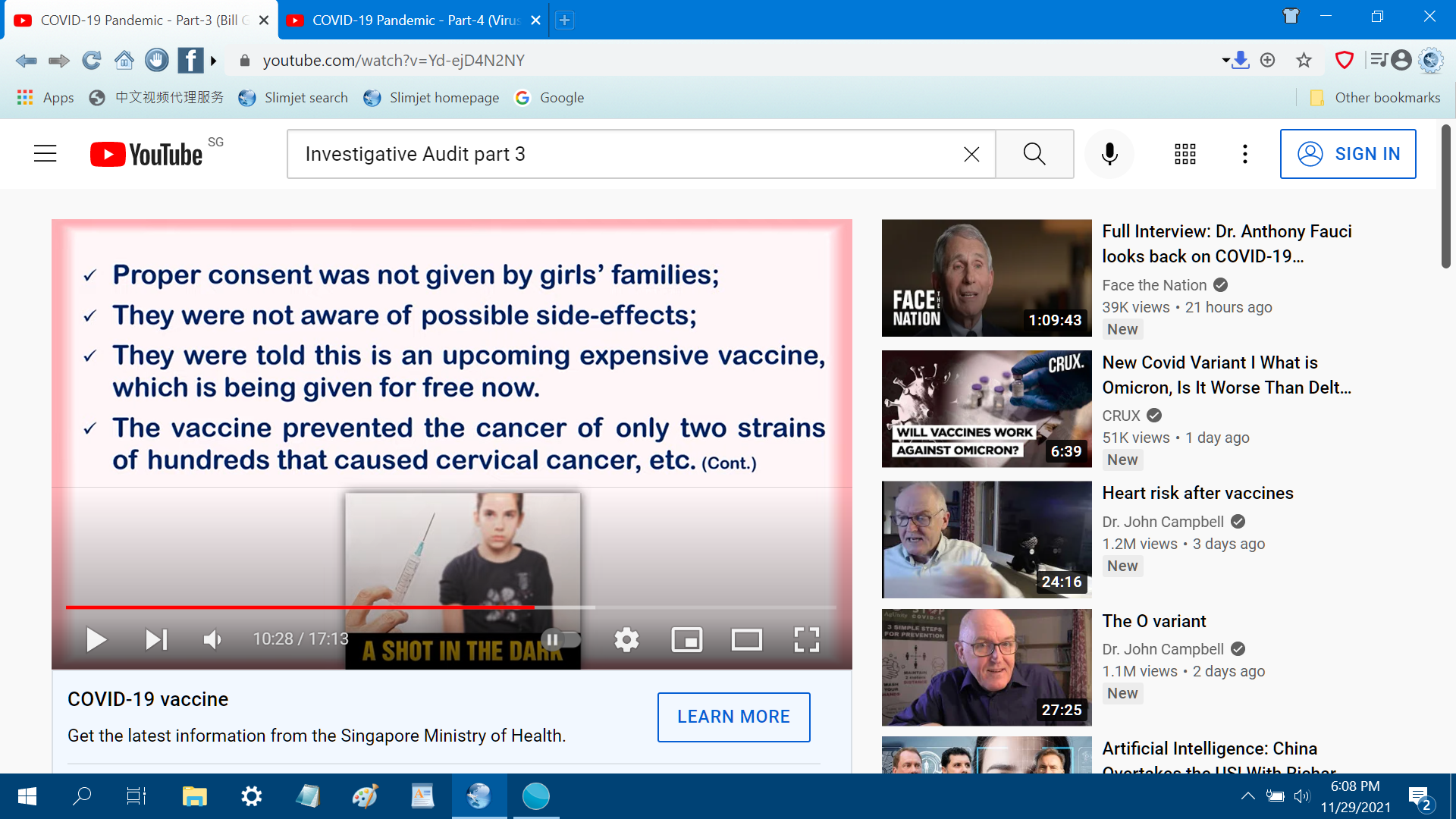Click the SIGN IN button
Image resolution: width=1456 pixels, height=819 pixels.
coord(1348,154)
